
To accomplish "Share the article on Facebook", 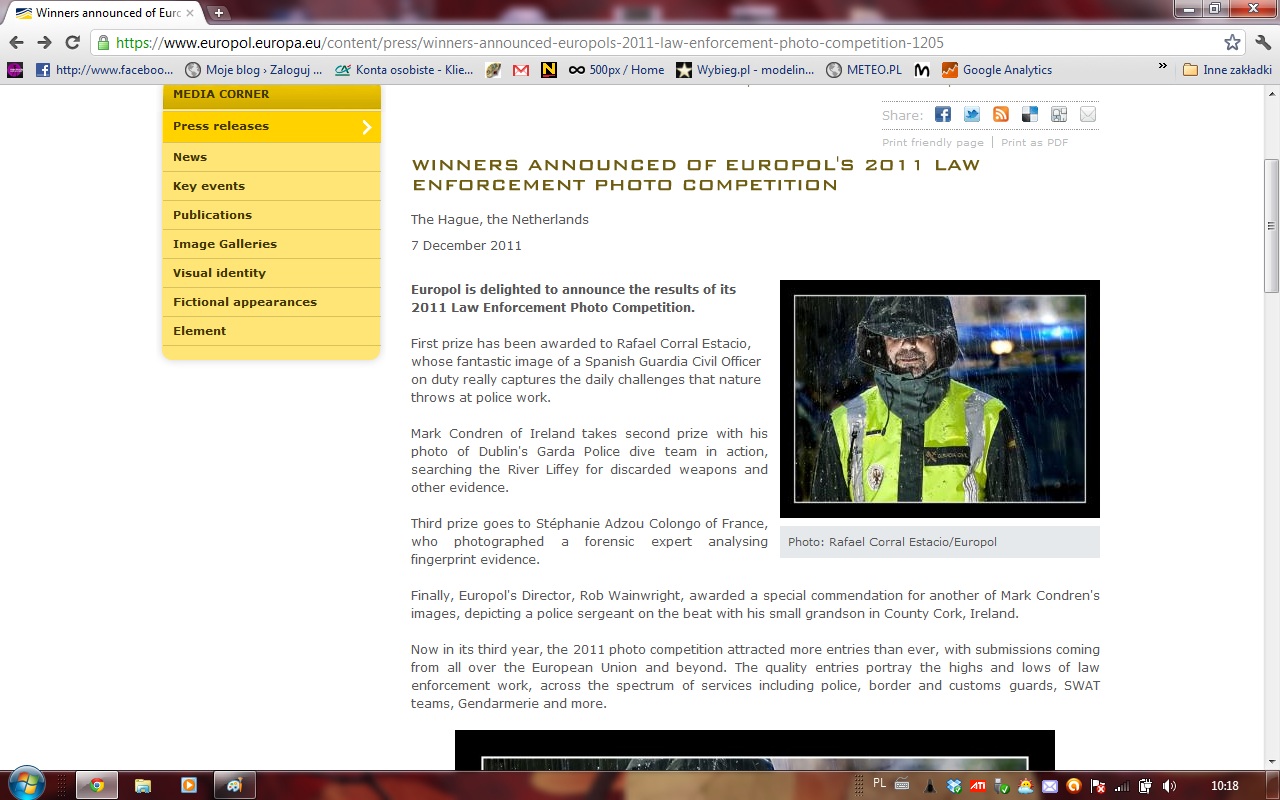I will tap(943, 114).
